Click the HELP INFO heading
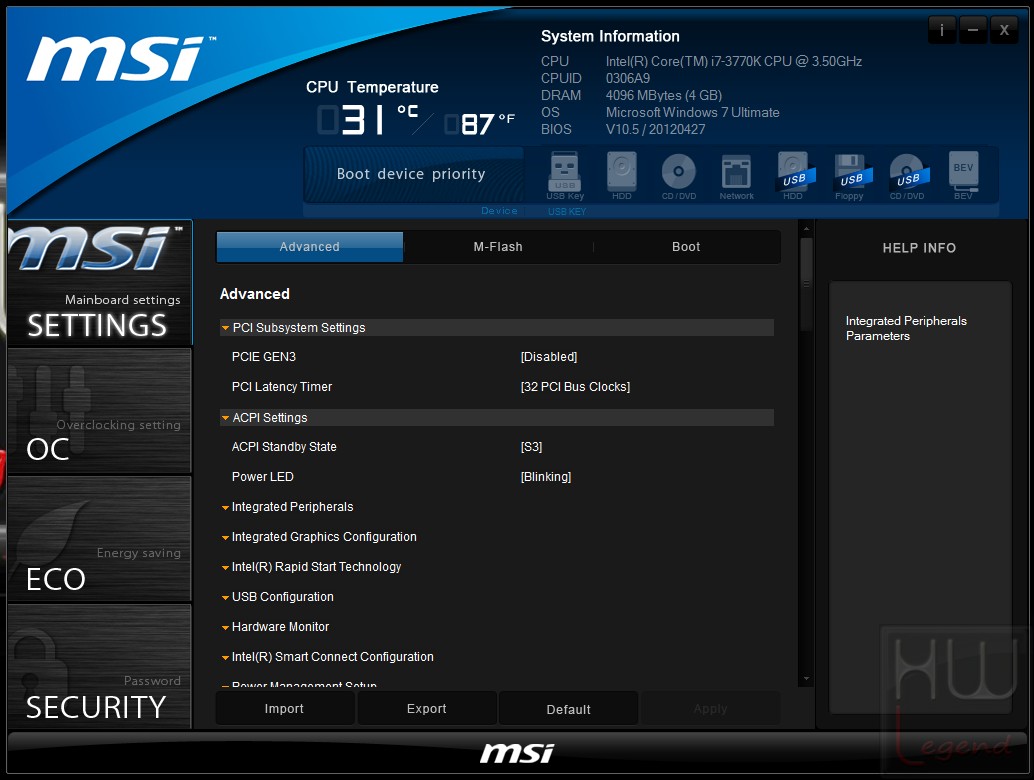1034x780 pixels. (919, 248)
